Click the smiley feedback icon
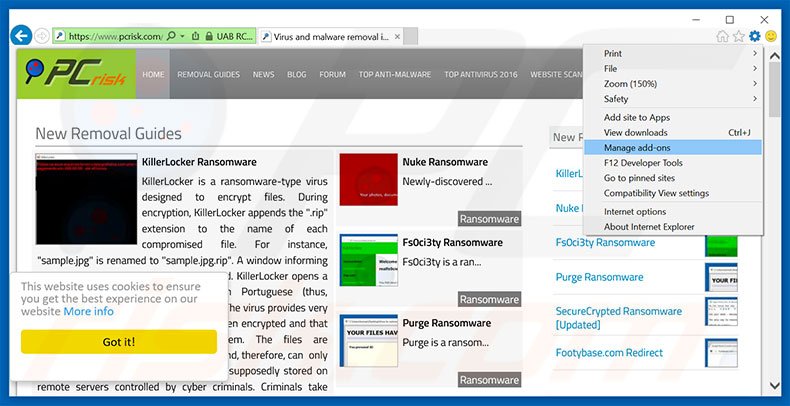Viewport: 790px width, 406px height. click(x=770, y=36)
